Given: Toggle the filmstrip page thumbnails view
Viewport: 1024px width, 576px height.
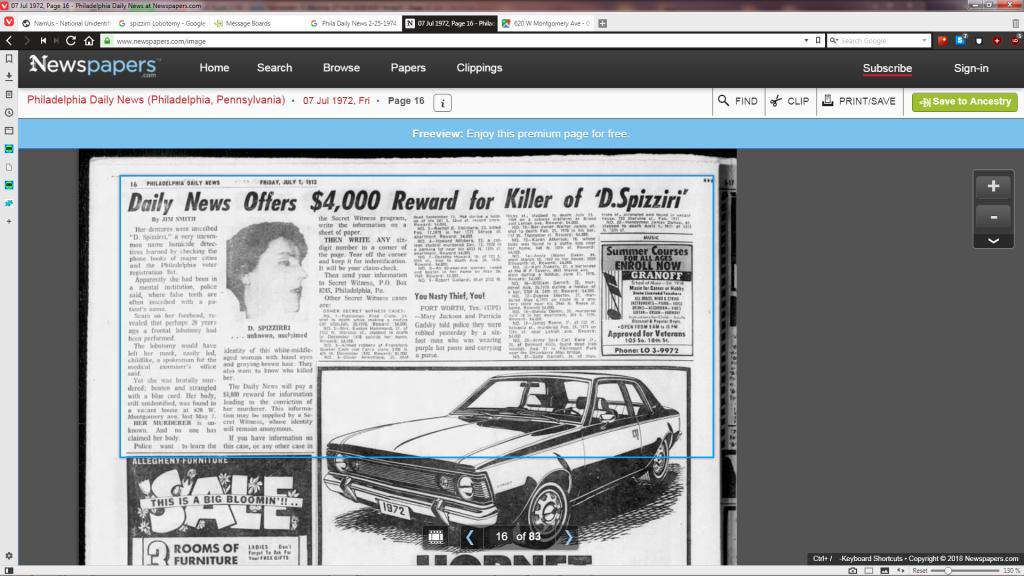Looking at the screenshot, I should click(x=435, y=537).
